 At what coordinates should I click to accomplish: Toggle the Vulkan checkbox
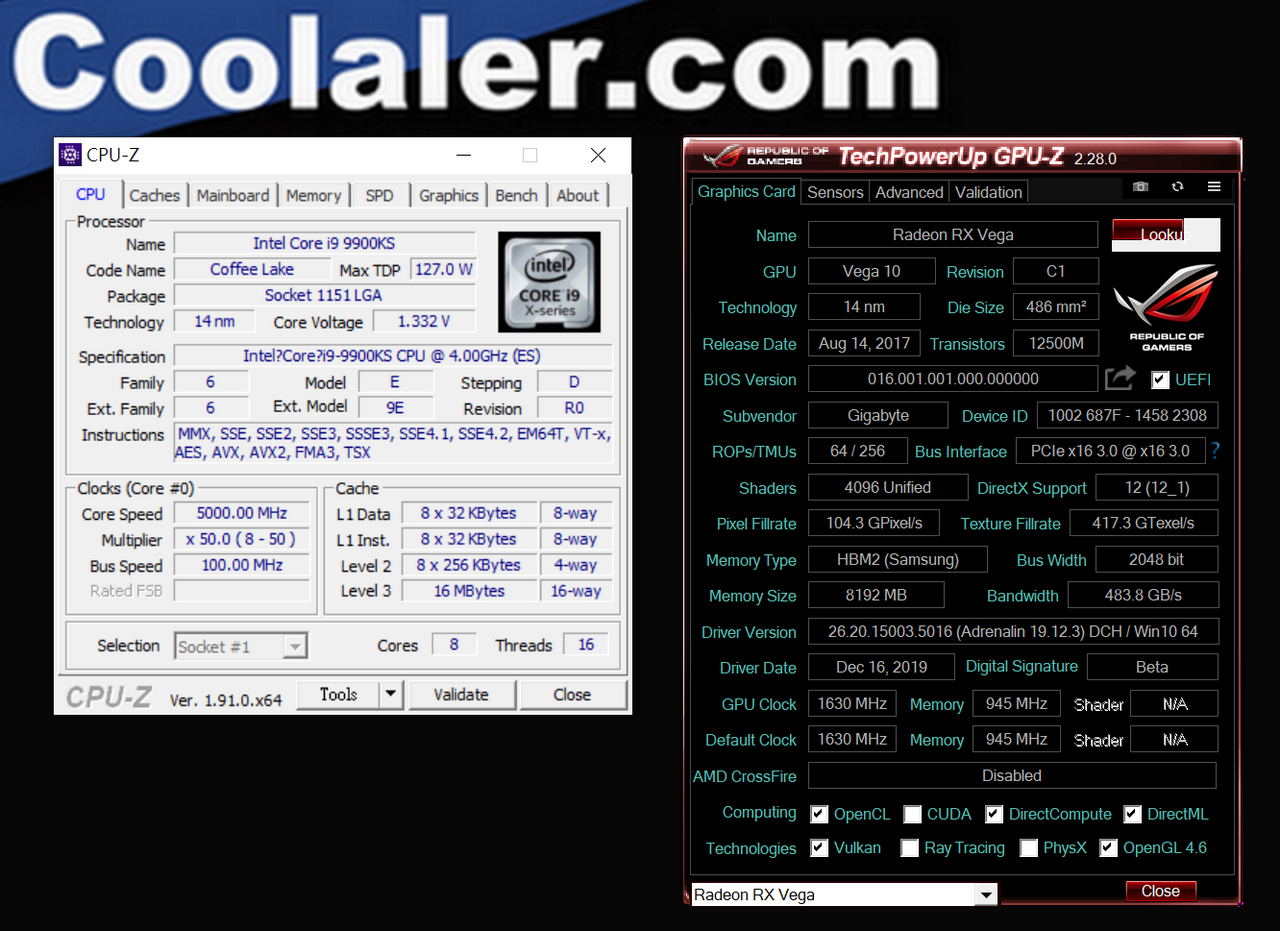pyautogui.click(x=819, y=848)
